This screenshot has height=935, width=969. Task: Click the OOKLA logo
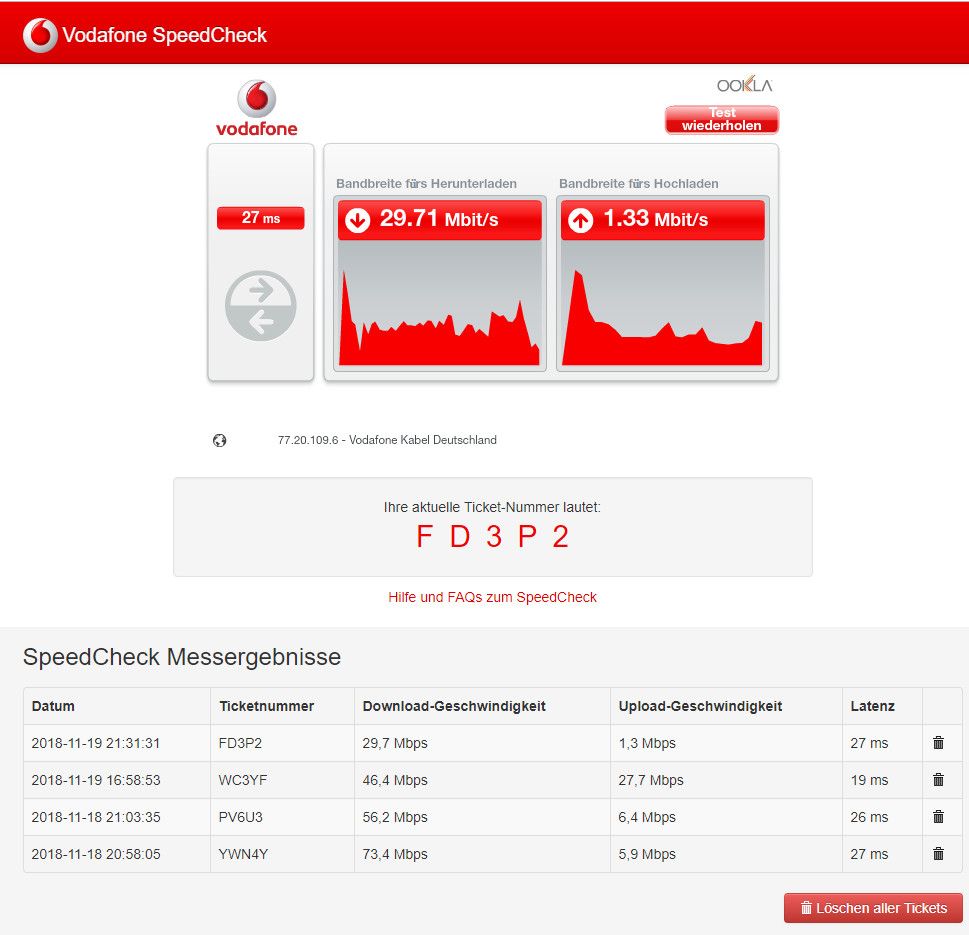[744, 85]
